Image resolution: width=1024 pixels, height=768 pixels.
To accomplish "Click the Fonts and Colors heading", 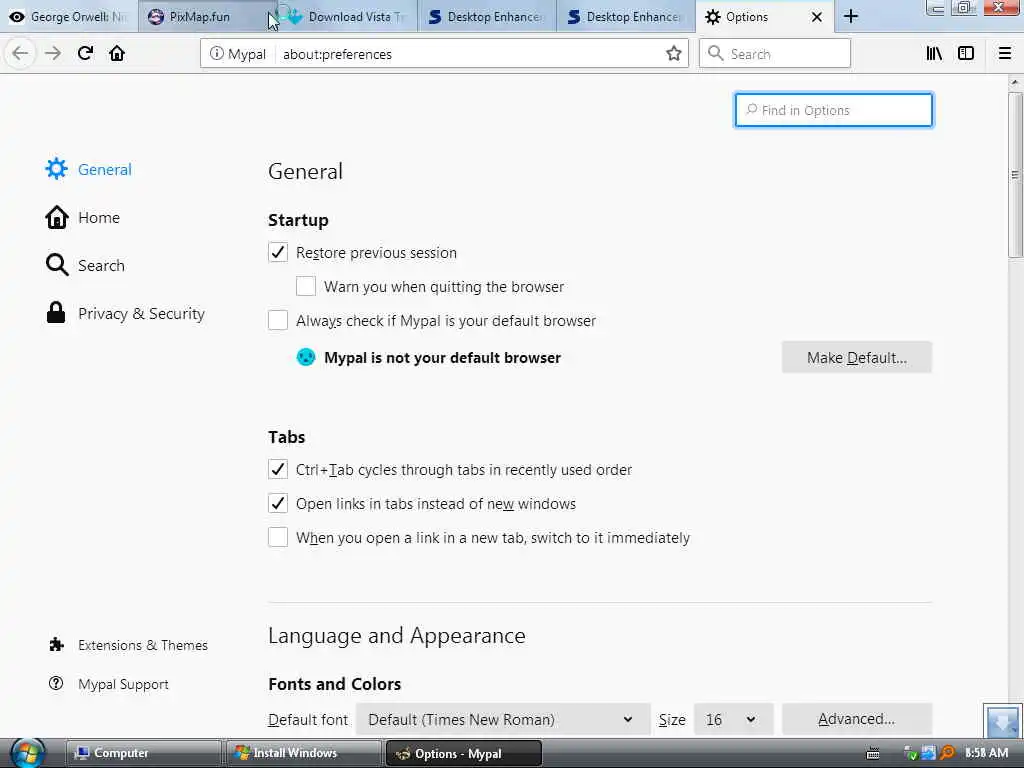I will [334, 684].
